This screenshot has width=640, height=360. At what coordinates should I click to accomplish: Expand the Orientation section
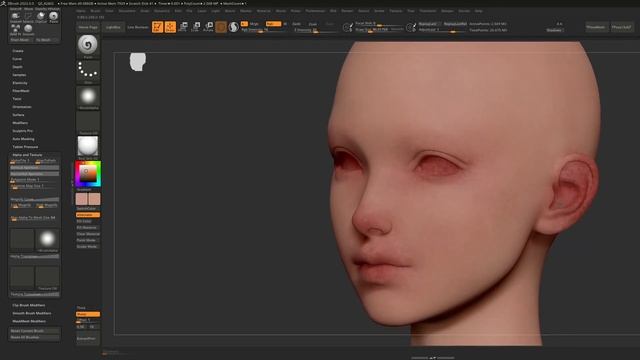(x=22, y=107)
